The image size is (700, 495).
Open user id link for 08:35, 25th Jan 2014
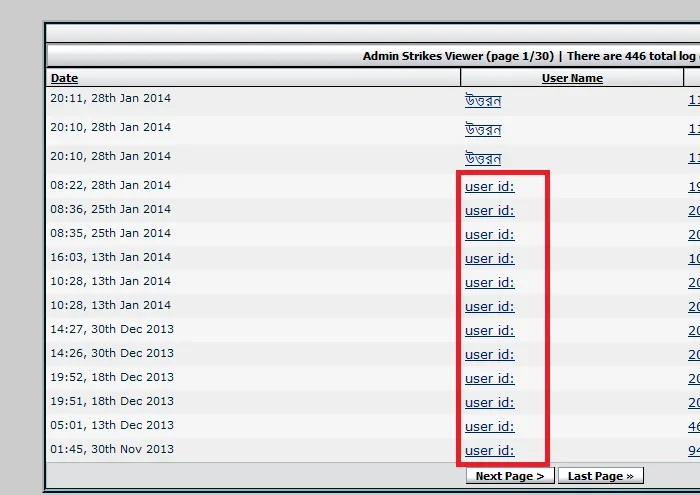pyautogui.click(x=490, y=235)
